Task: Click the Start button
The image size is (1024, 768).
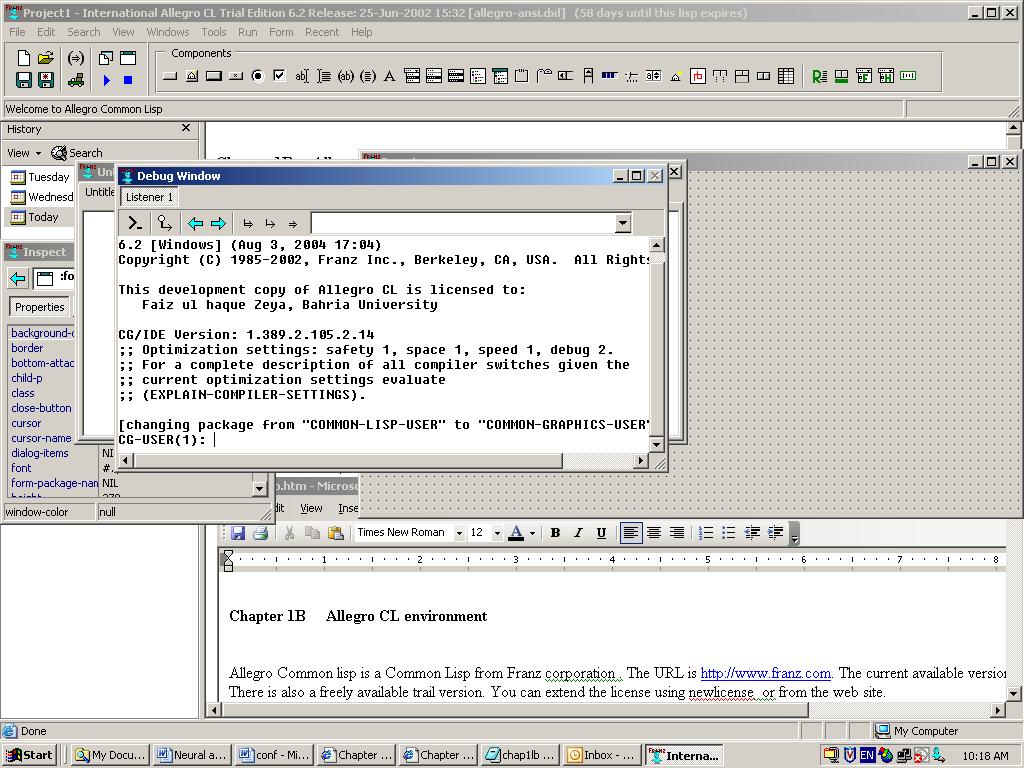Action: coord(30,755)
